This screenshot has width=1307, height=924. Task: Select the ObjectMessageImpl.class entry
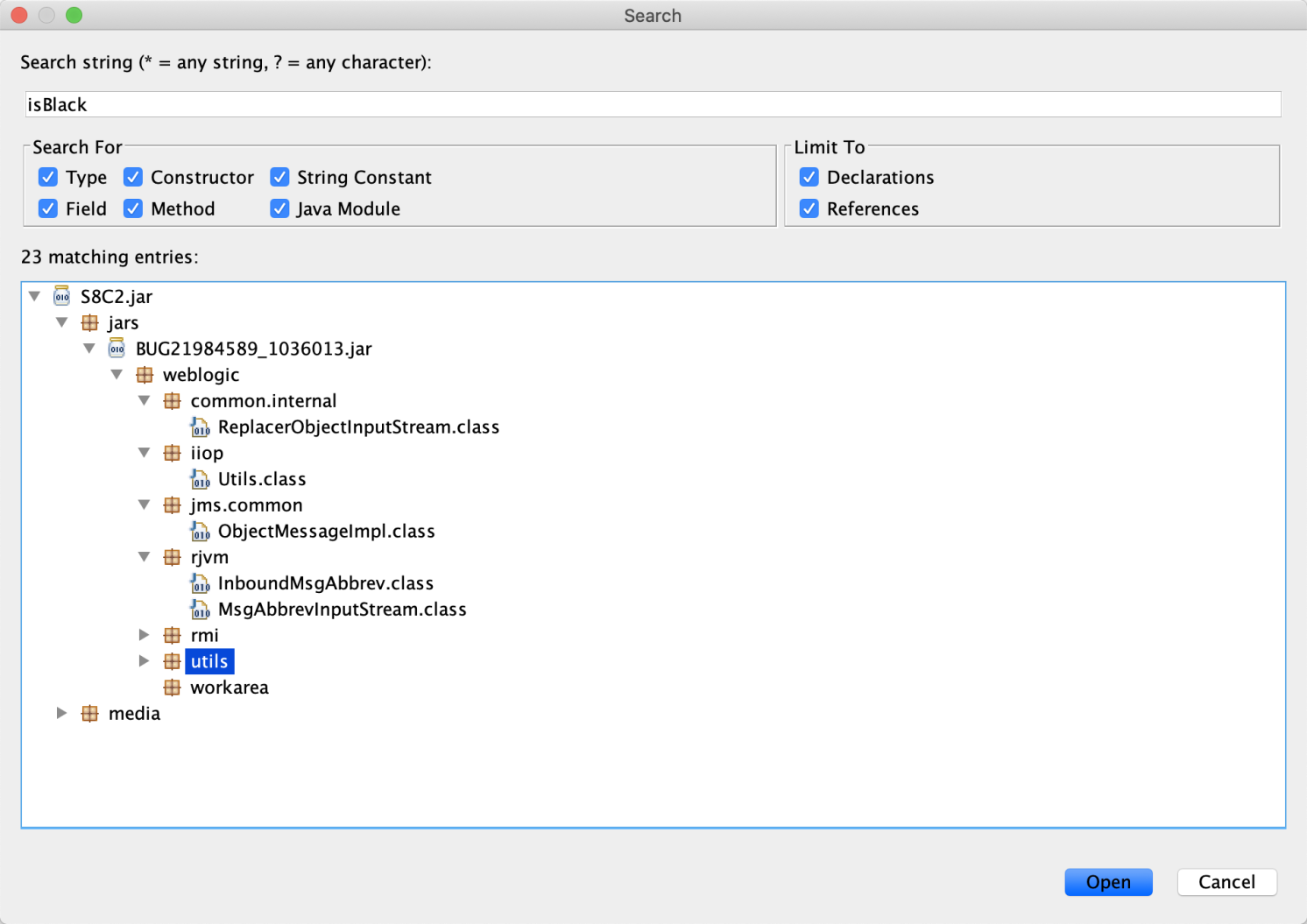click(x=326, y=531)
